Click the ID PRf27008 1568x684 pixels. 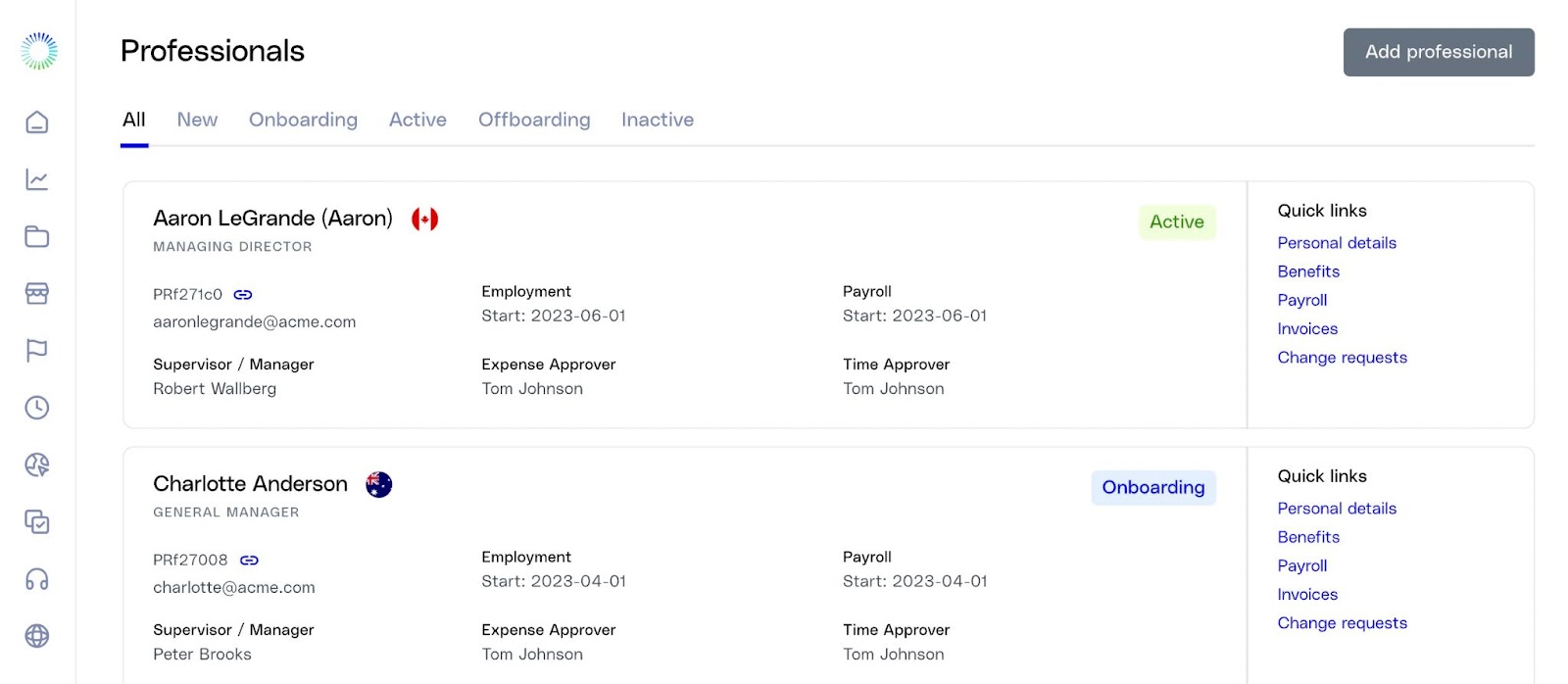click(190, 560)
